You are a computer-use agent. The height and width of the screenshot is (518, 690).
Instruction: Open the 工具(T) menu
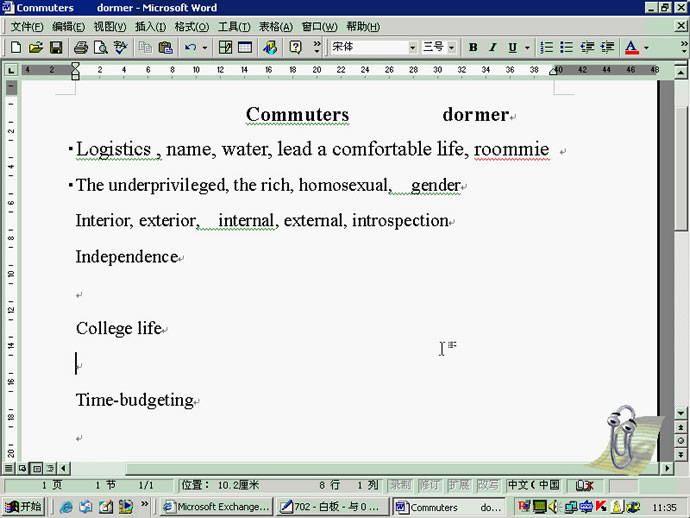[234, 27]
